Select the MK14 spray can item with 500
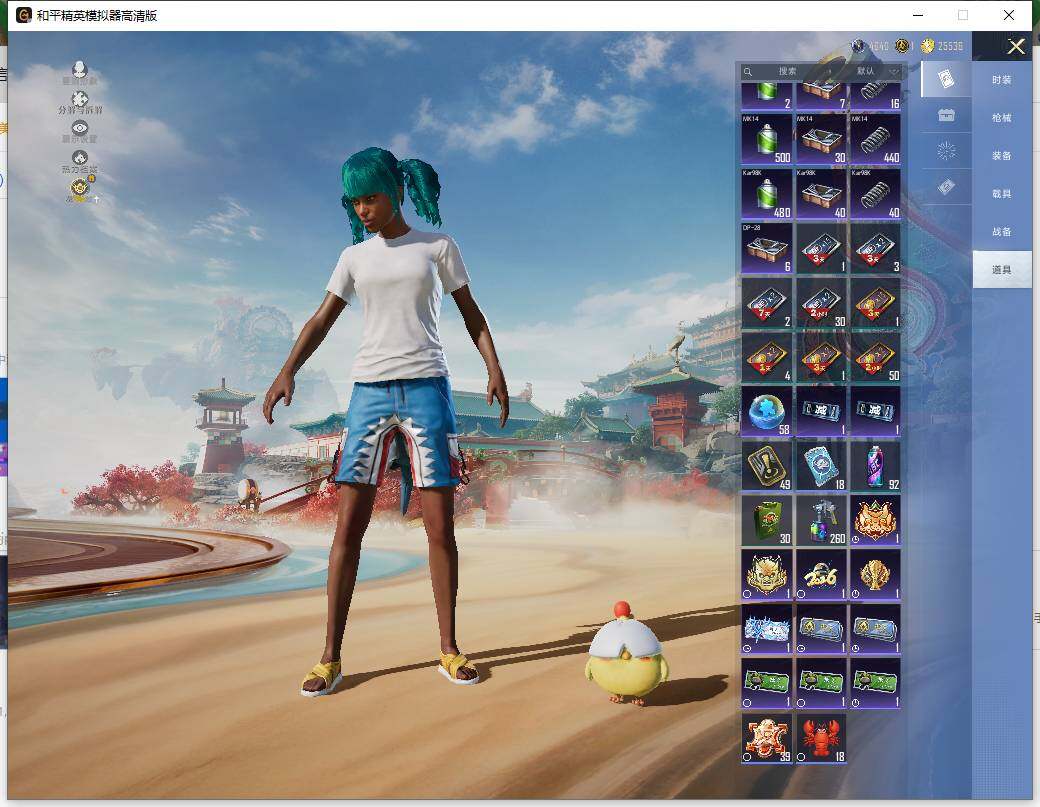This screenshot has height=807, width=1040. pos(766,138)
